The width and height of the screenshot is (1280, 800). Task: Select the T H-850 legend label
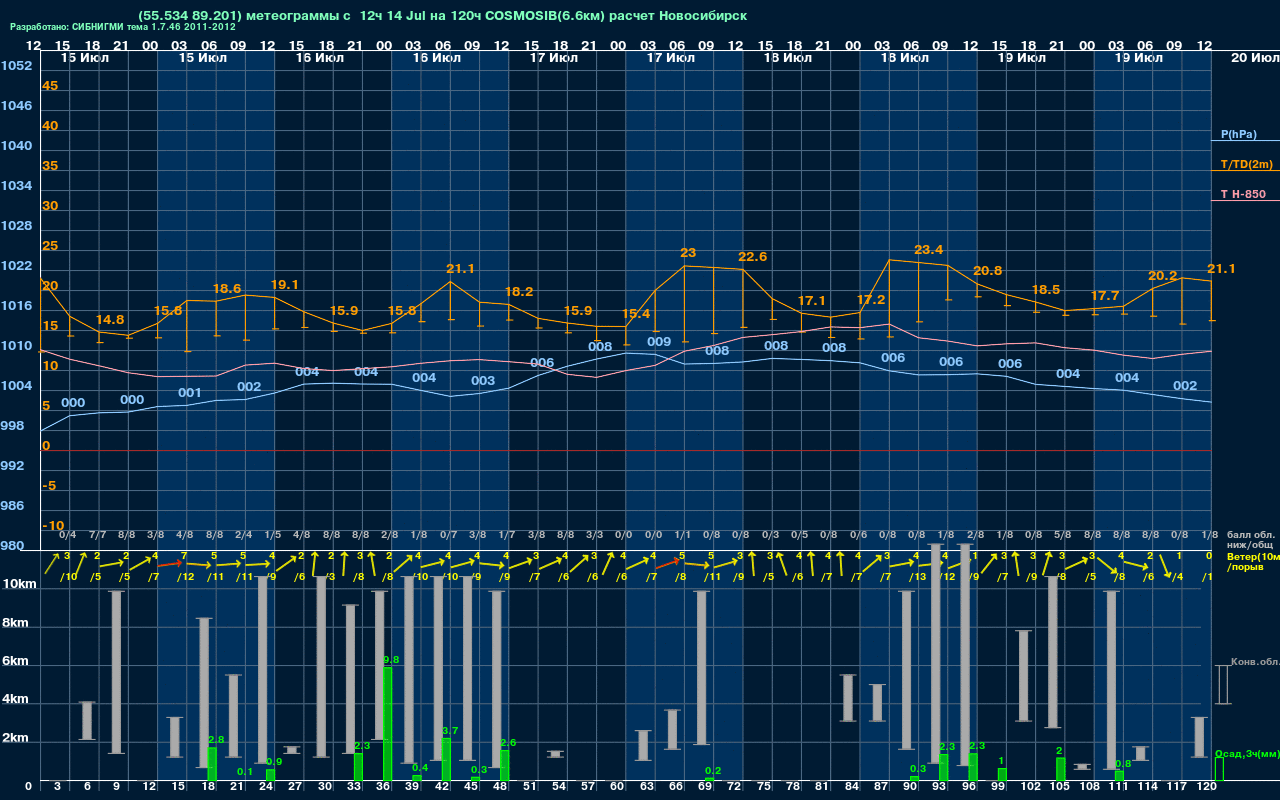pyautogui.click(x=1242, y=194)
